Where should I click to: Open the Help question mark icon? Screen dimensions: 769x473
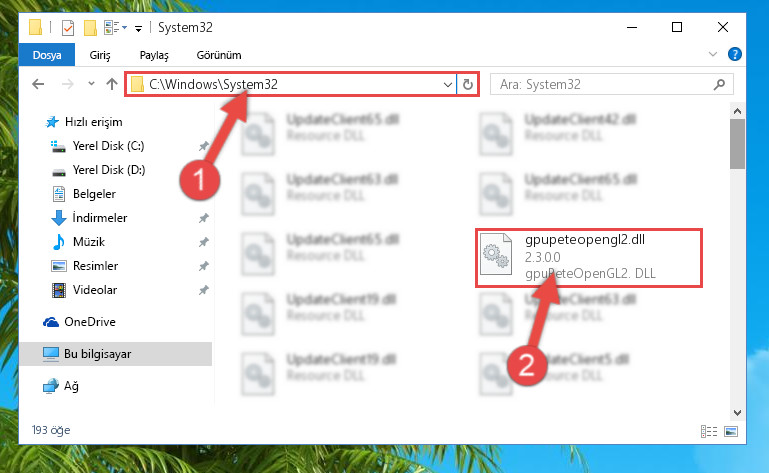coord(734,54)
